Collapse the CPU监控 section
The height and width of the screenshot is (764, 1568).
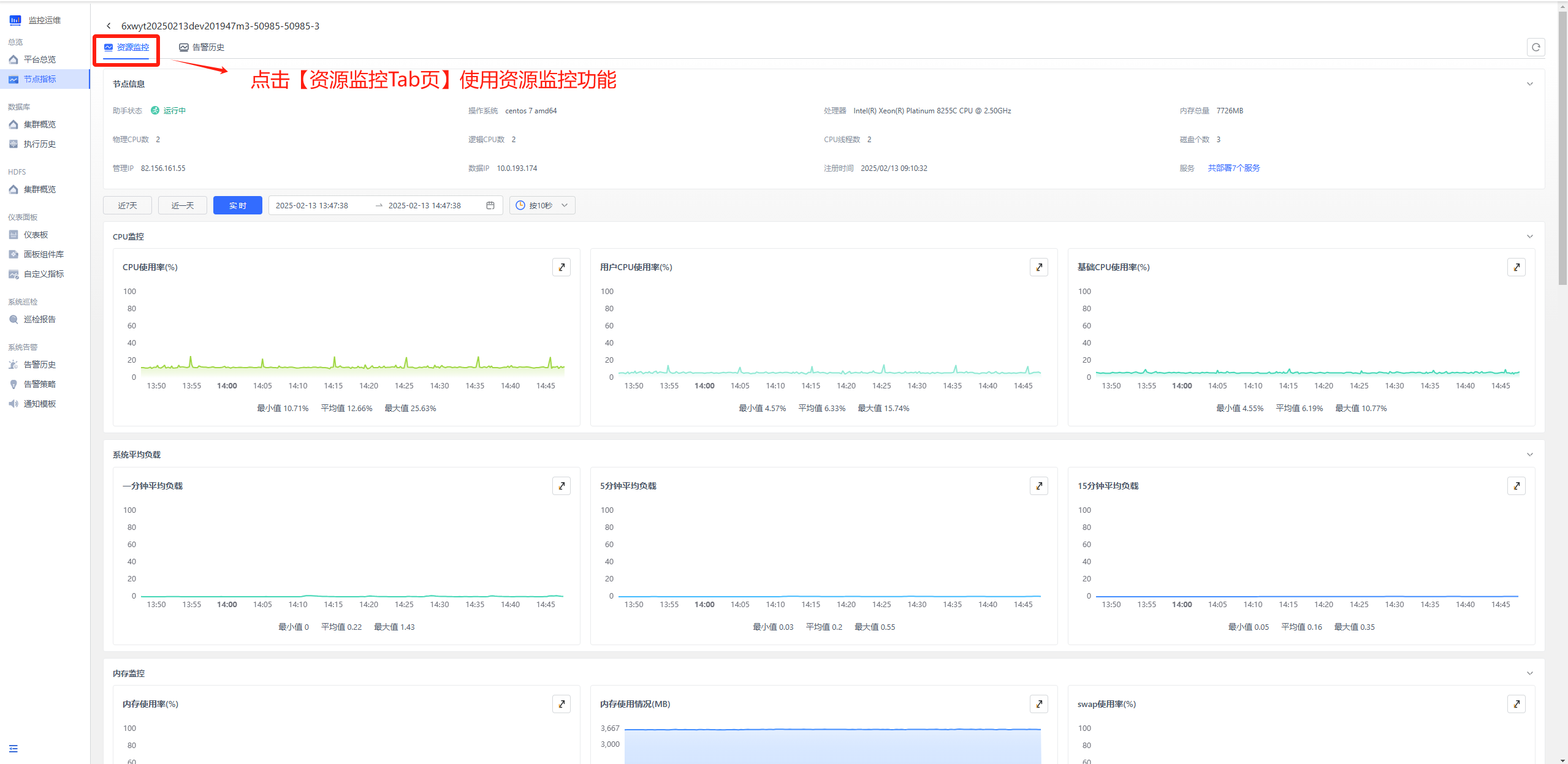pyautogui.click(x=1529, y=236)
